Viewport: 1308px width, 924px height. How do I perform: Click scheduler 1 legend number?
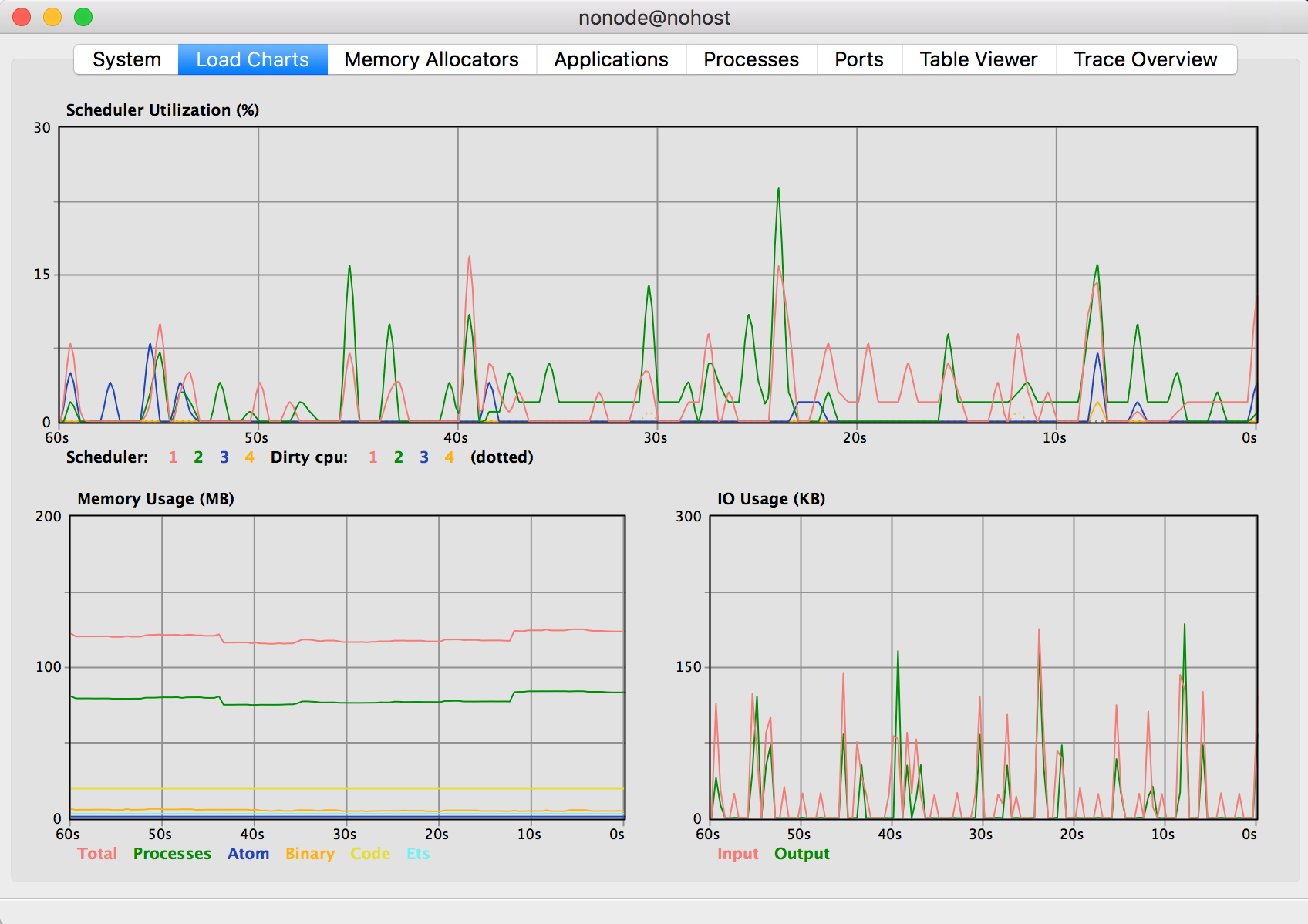(x=174, y=457)
